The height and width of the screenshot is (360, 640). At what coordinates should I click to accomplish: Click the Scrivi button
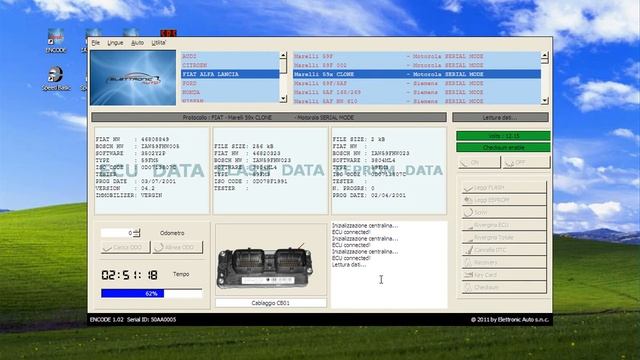pyautogui.click(x=504, y=212)
